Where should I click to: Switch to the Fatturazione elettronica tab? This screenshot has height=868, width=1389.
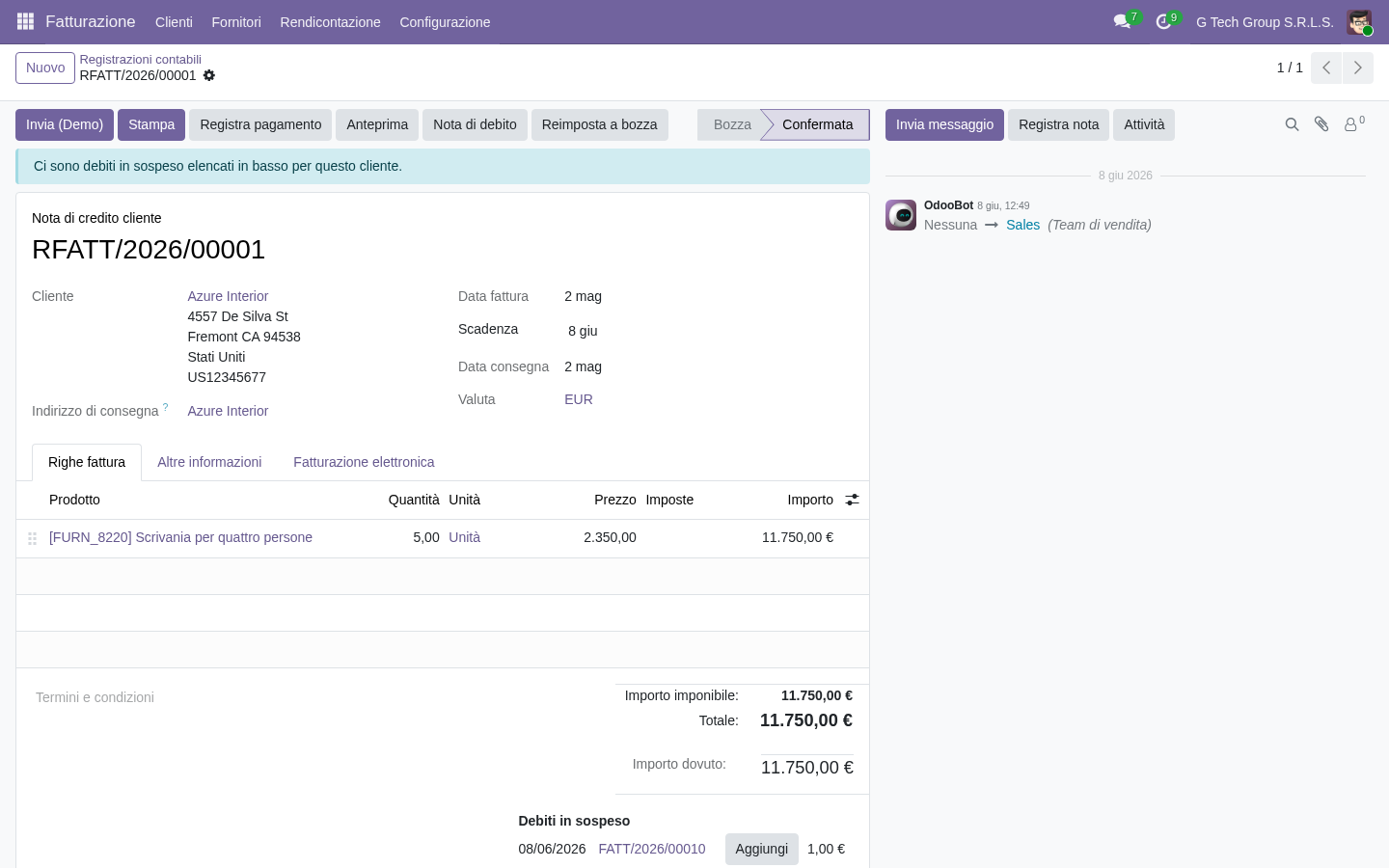[364, 462]
